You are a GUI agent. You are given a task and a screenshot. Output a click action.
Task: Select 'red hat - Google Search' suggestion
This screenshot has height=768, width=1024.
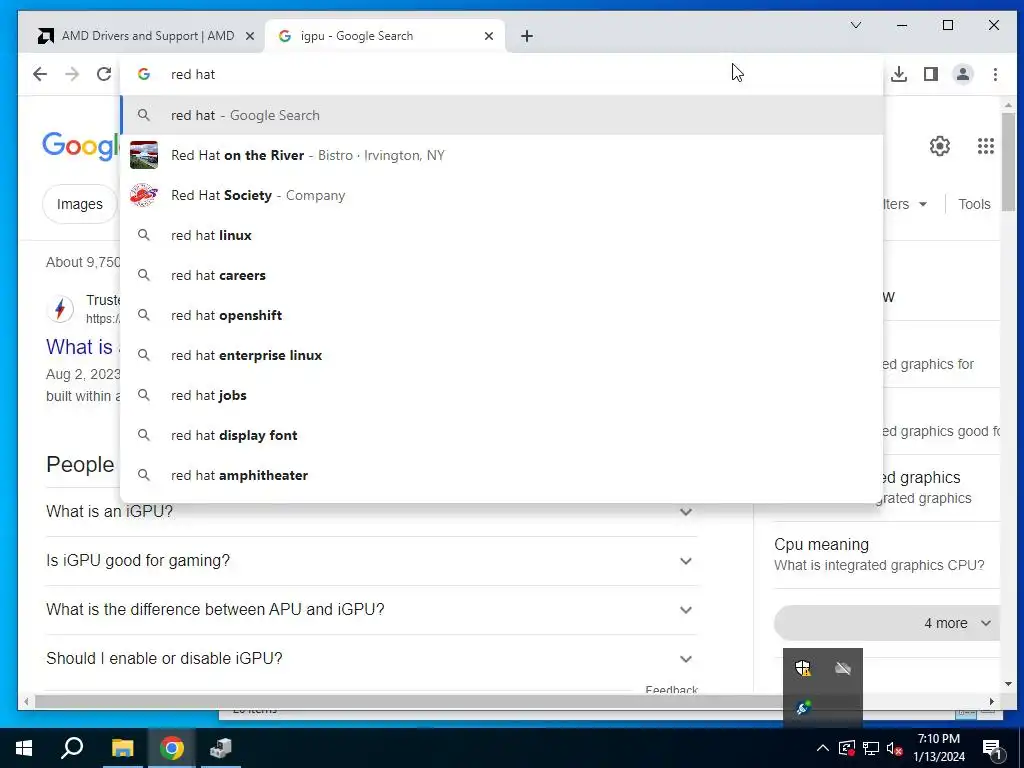502,115
